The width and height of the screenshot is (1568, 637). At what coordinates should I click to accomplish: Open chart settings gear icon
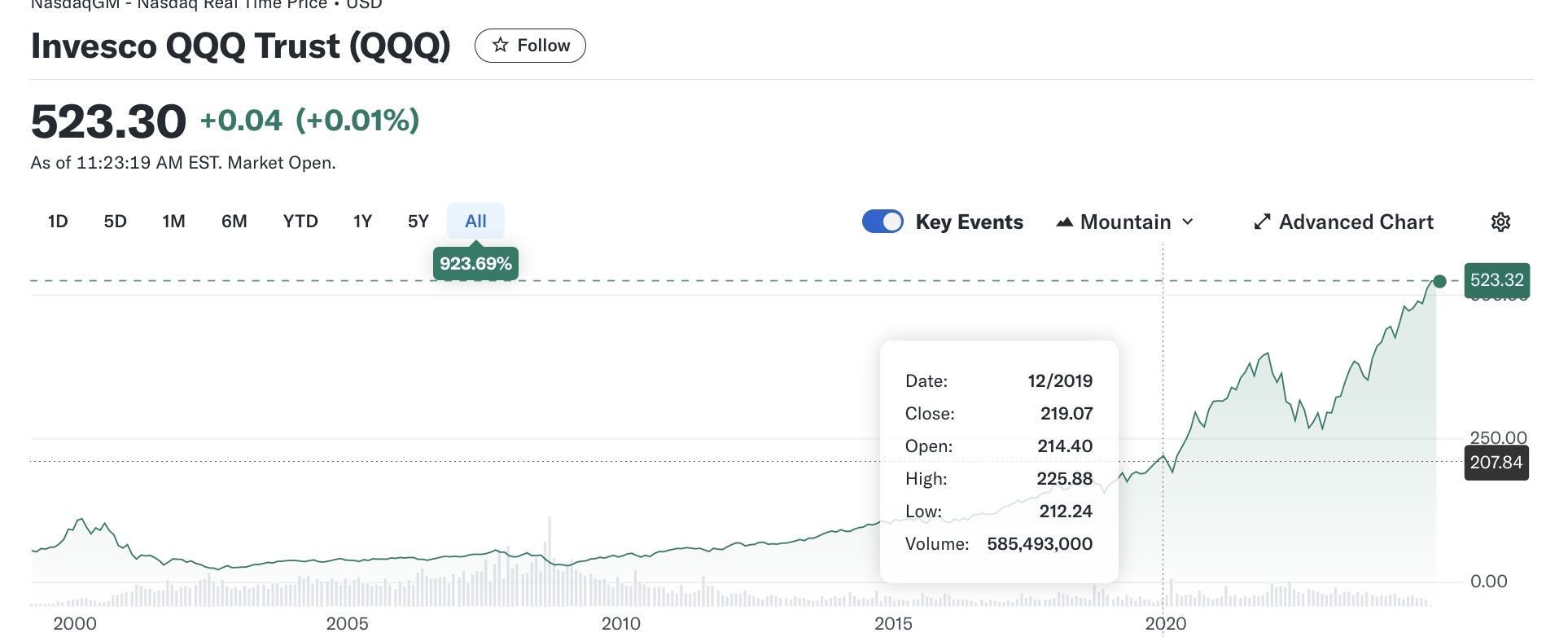click(1500, 222)
